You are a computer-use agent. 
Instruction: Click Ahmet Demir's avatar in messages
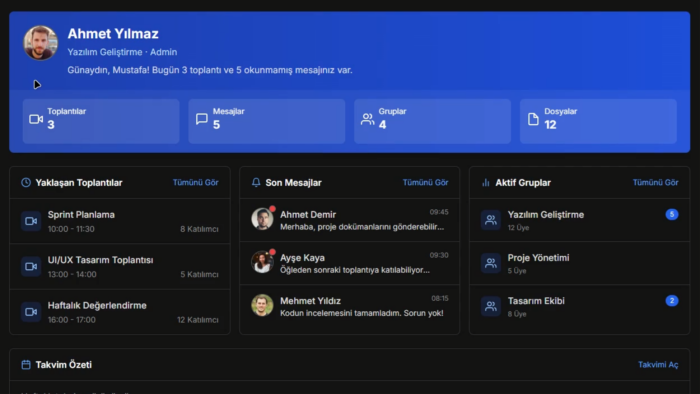coord(262,219)
